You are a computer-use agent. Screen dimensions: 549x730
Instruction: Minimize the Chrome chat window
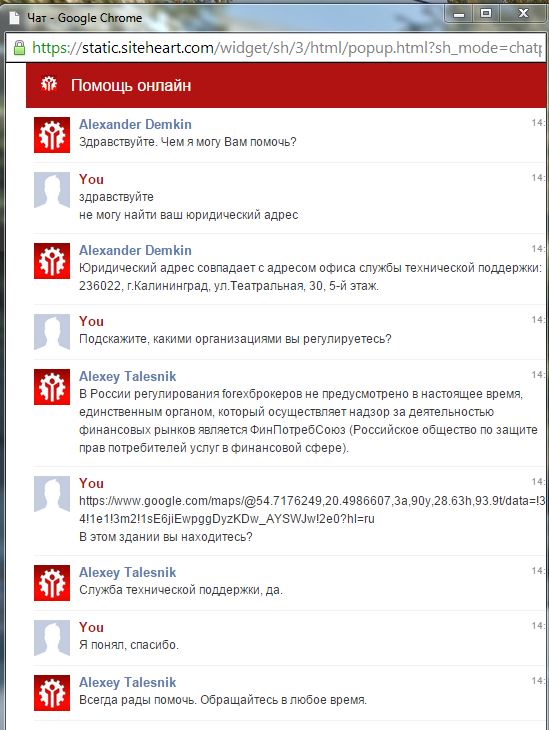tap(459, 14)
